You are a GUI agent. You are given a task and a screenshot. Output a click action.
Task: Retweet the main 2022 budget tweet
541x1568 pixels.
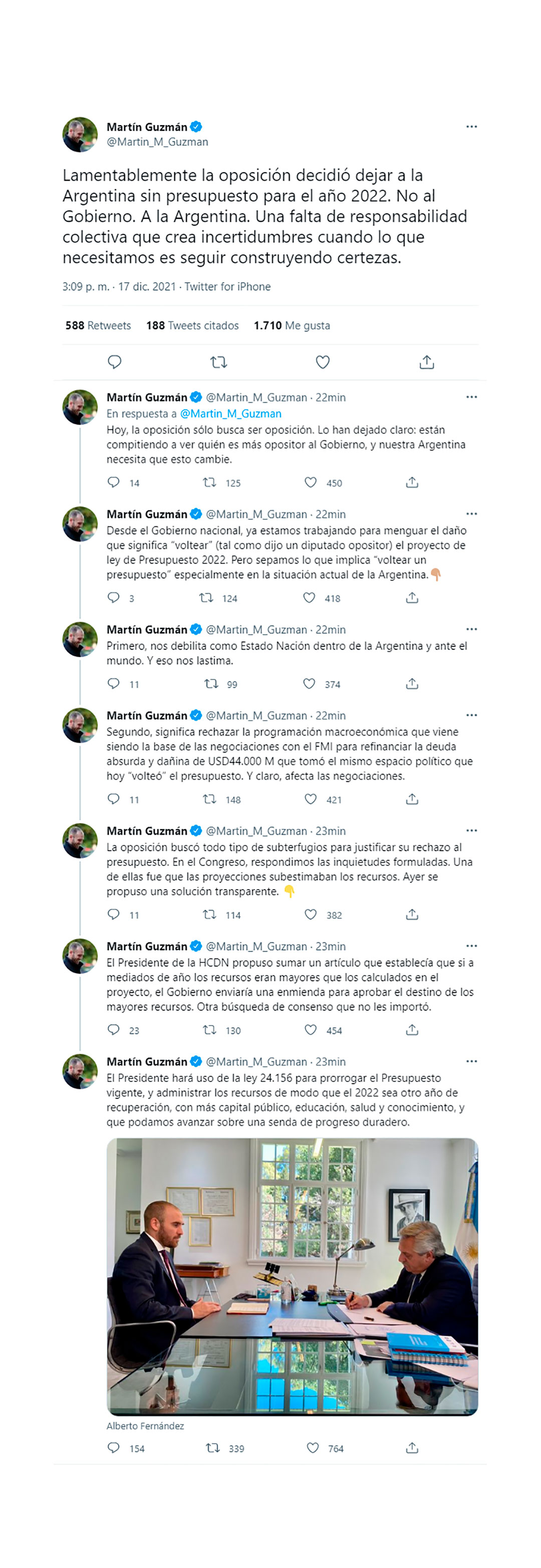tap(219, 362)
